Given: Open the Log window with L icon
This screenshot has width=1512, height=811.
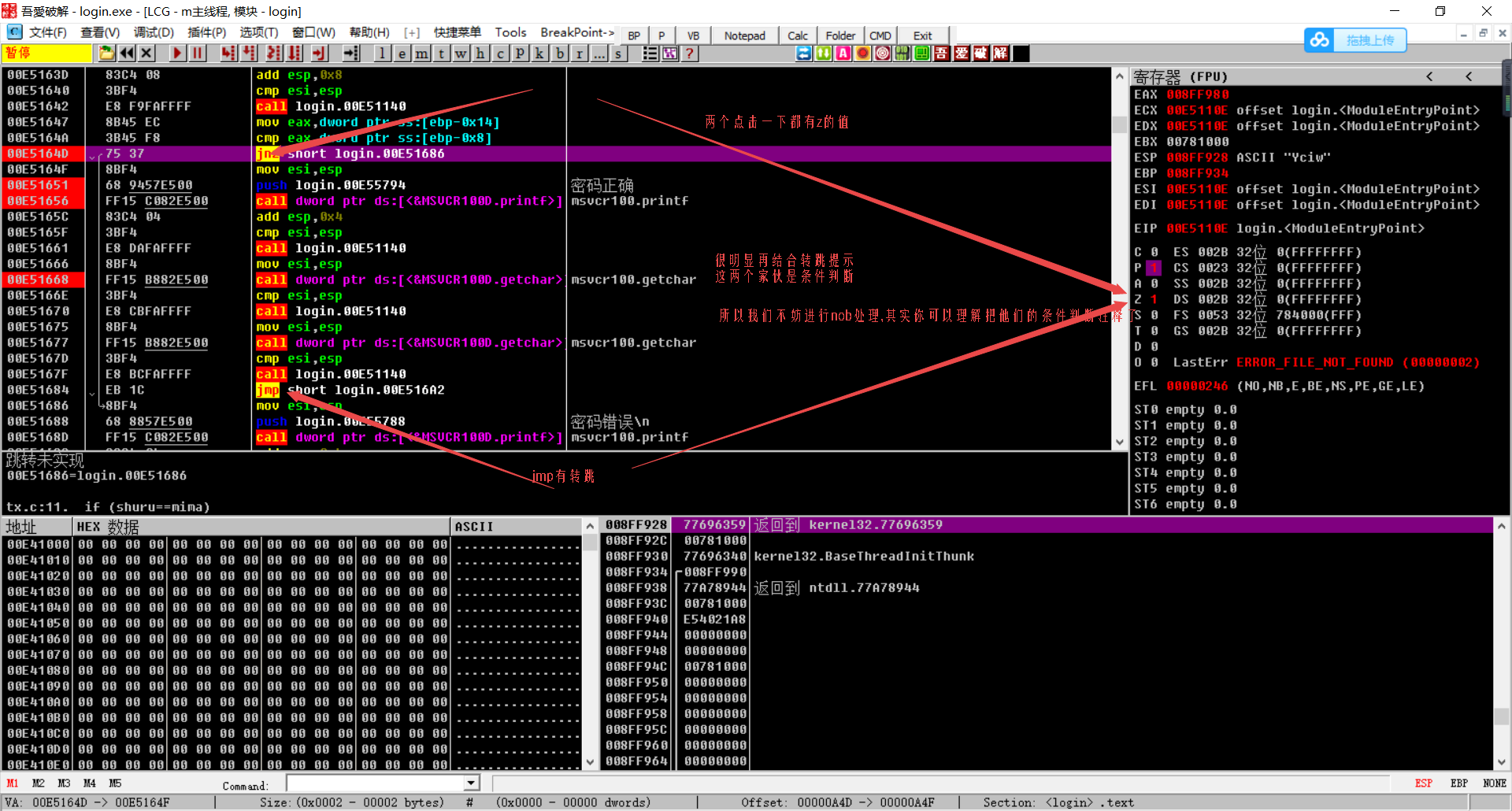Looking at the screenshot, I should coord(382,54).
